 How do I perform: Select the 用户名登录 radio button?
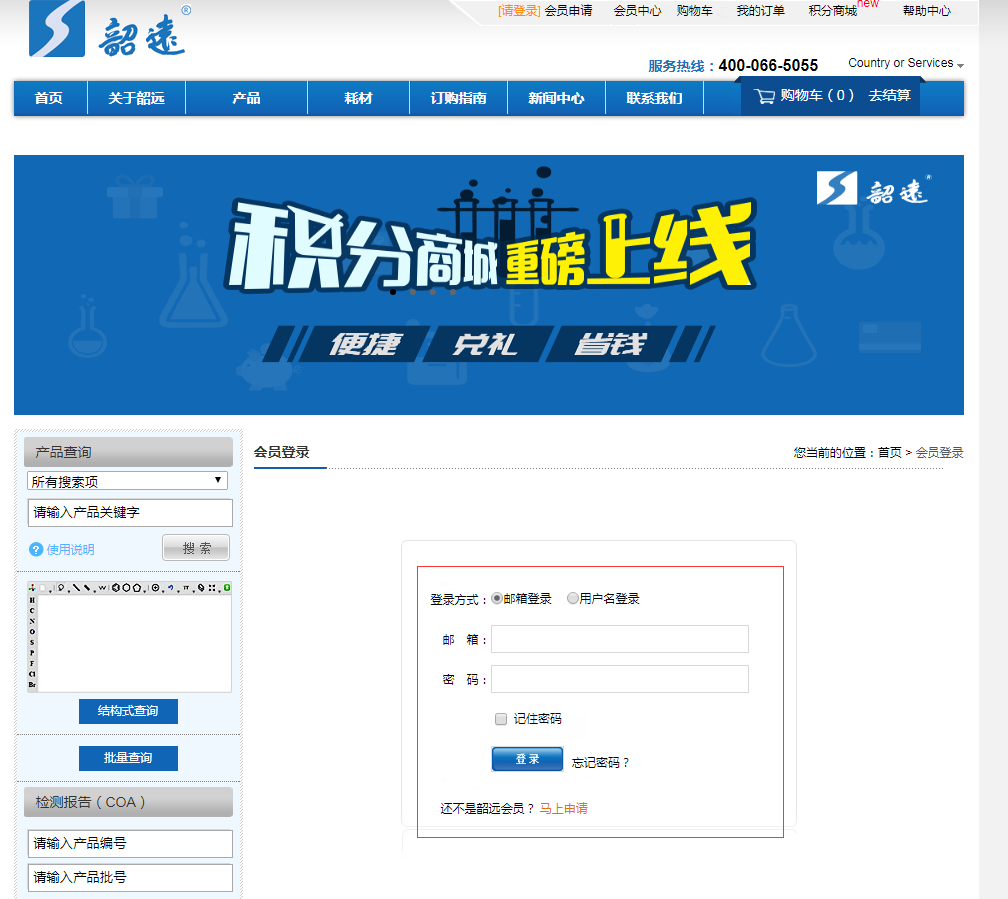coord(572,598)
